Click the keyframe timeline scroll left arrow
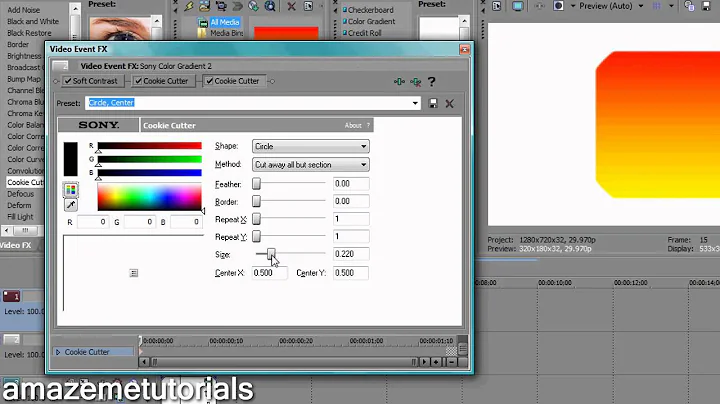 [x=144, y=362]
